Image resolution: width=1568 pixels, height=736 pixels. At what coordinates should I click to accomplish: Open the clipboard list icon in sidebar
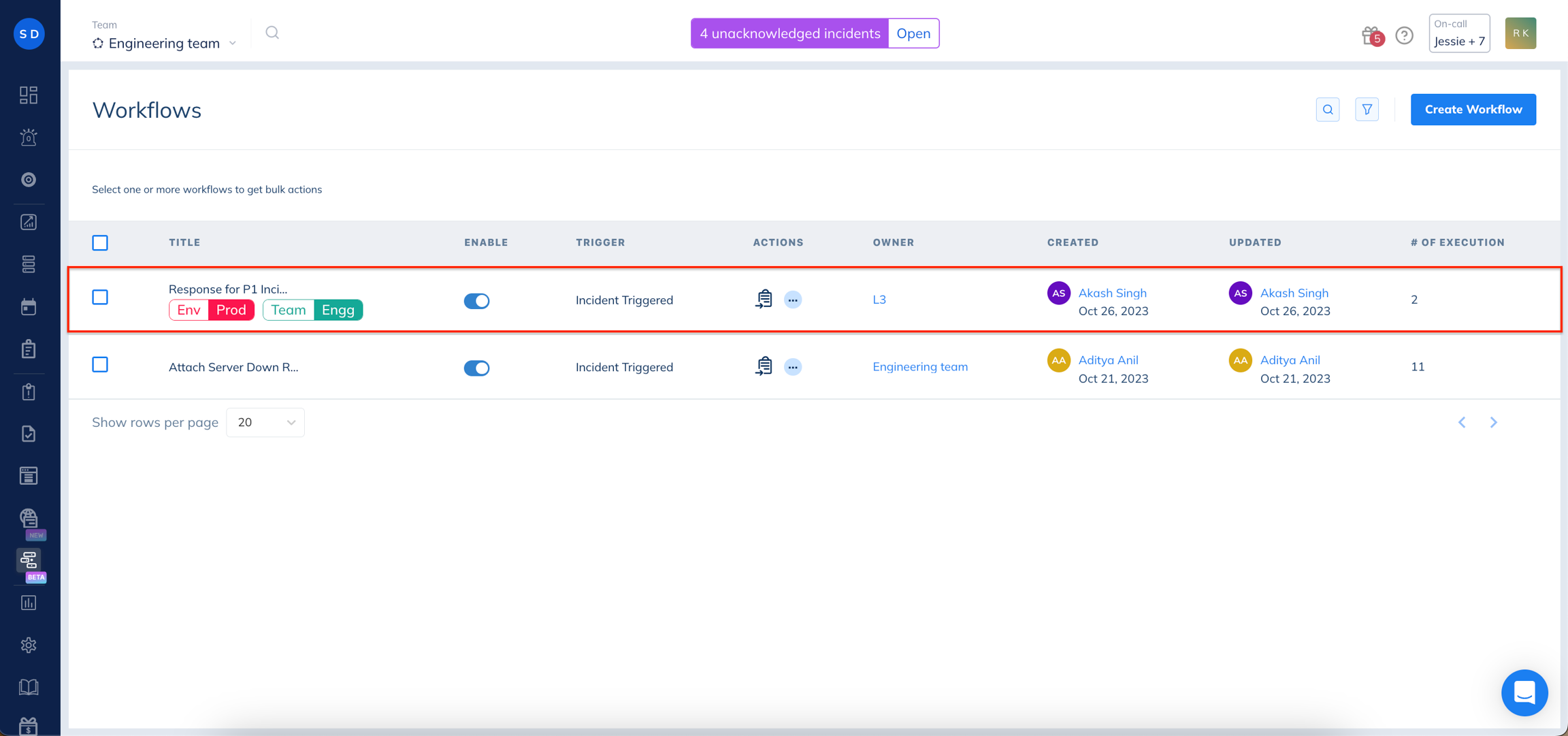click(29, 349)
